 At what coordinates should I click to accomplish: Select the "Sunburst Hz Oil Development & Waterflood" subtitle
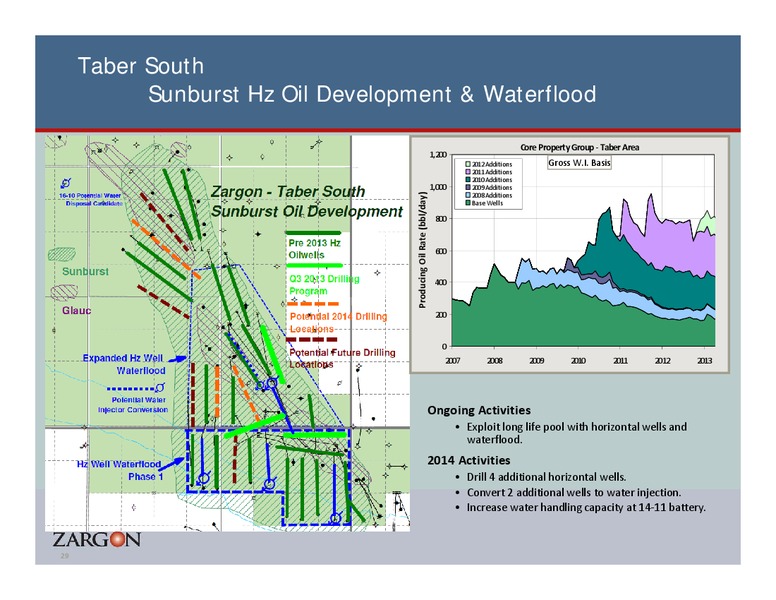(x=372, y=94)
